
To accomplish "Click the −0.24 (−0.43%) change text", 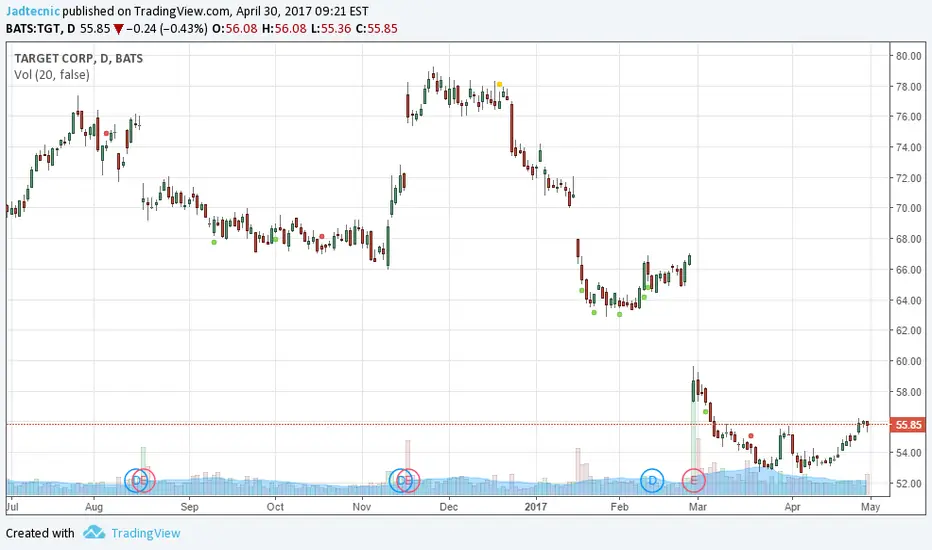I will click(x=167, y=29).
